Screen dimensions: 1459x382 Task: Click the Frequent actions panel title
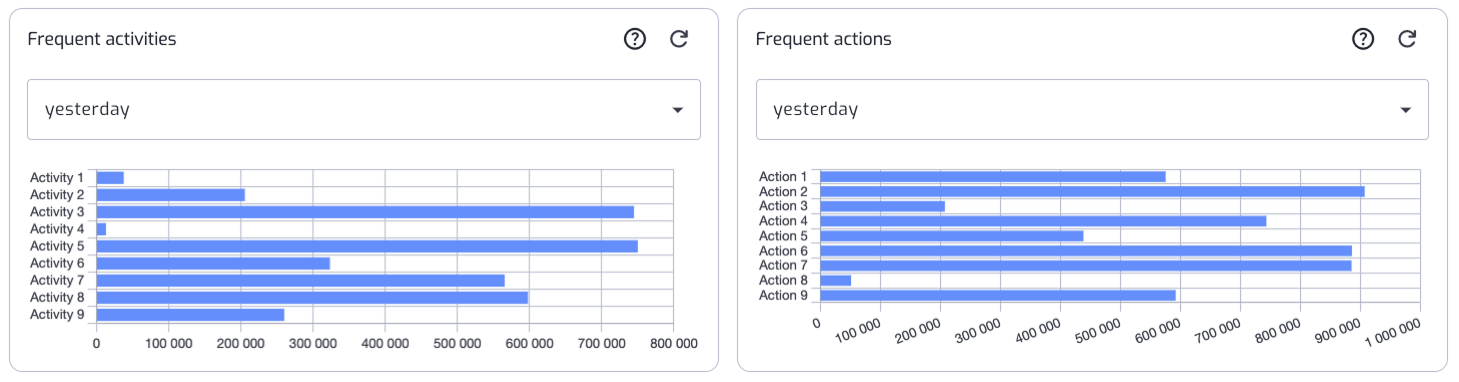[824, 39]
